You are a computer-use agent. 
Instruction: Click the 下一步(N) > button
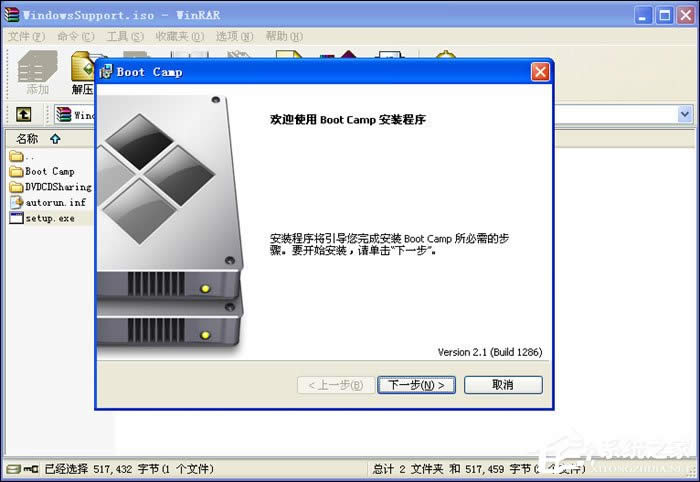[417, 385]
